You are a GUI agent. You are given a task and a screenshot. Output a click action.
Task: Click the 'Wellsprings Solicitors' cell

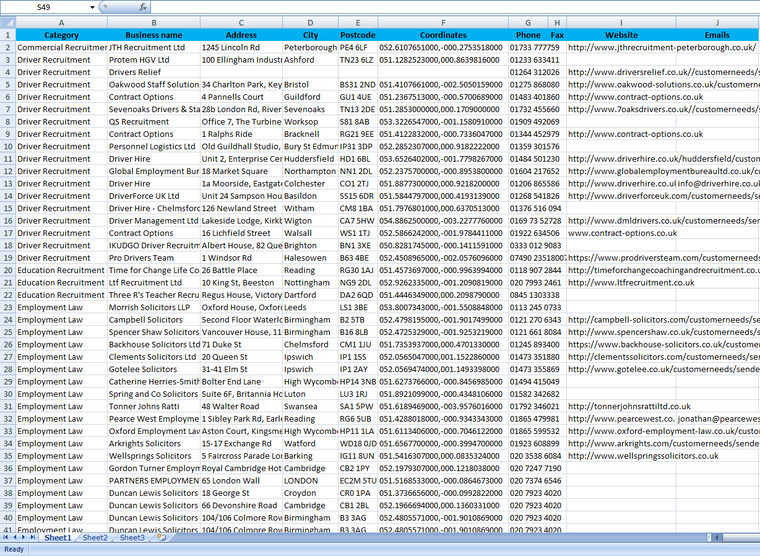(154, 456)
